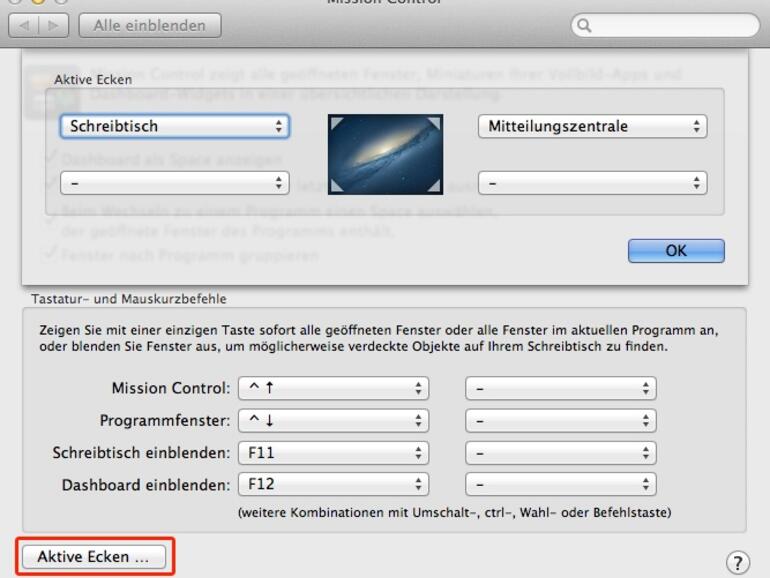Confirm hot corners with OK
The image size is (770, 578).
click(676, 251)
